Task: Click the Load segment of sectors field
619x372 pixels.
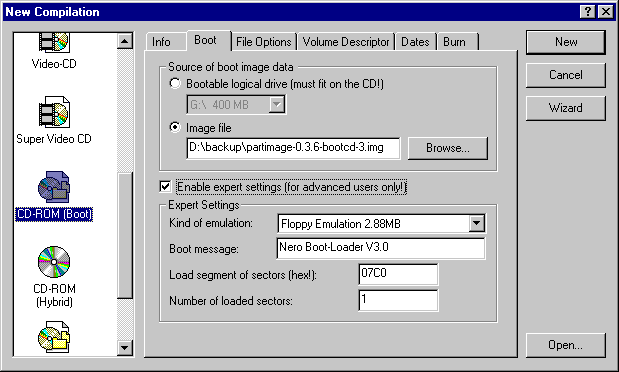Action: (x=398, y=274)
